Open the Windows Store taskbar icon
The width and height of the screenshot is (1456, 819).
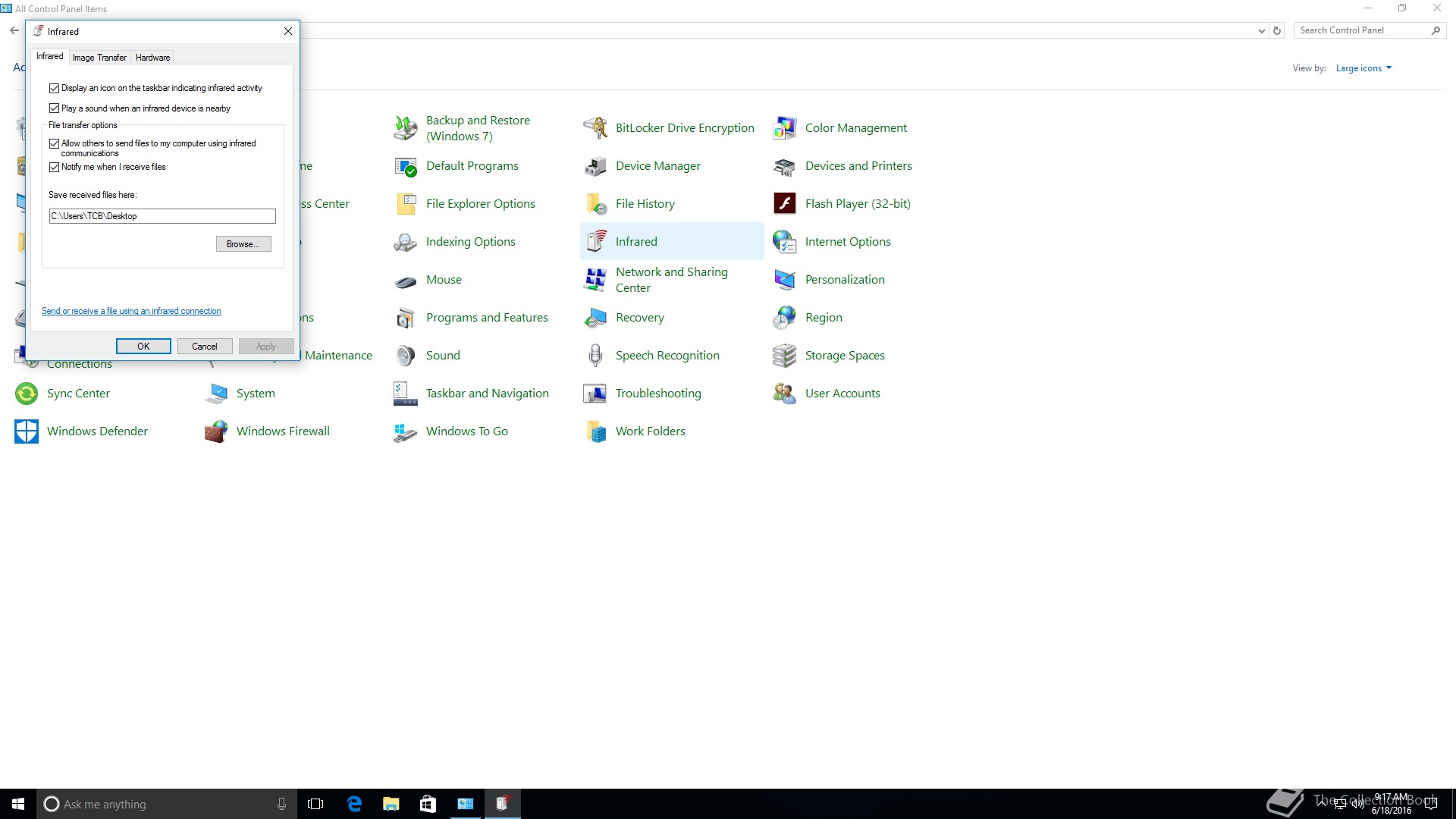pos(428,804)
